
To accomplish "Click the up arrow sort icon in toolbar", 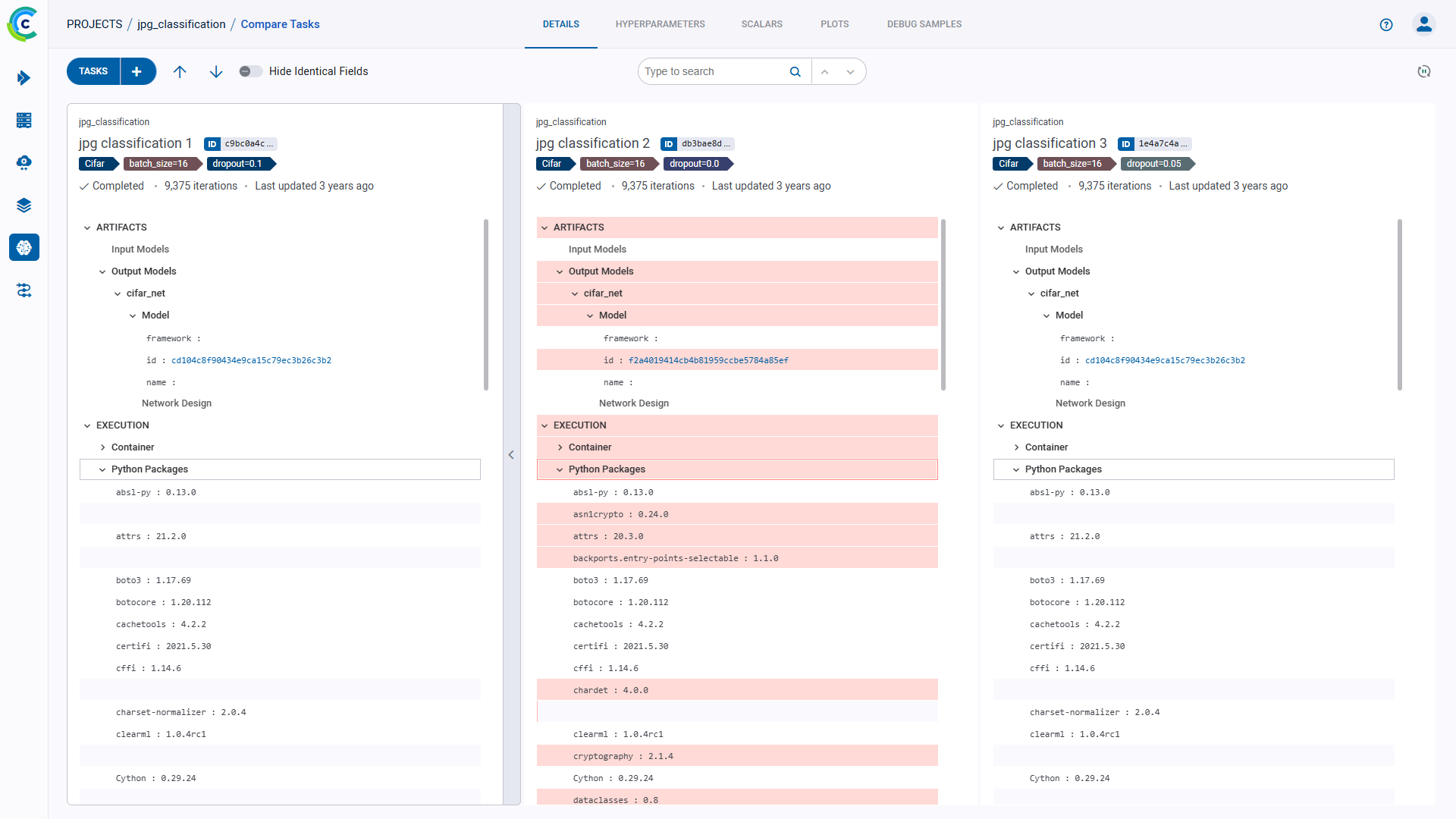I will [180, 71].
